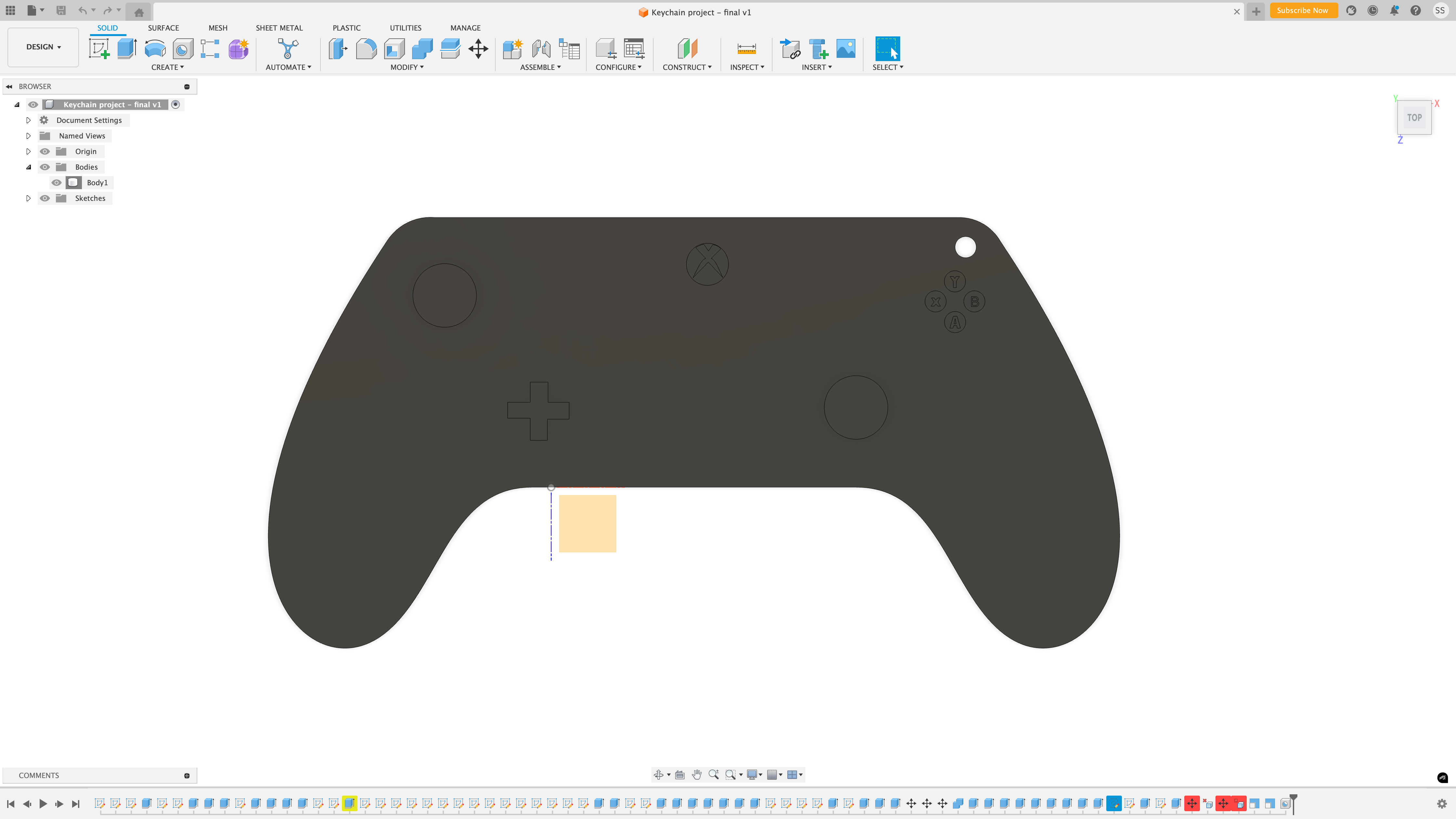Select the Create Sketch tool
This screenshot has height=819, width=1456.
point(99,49)
